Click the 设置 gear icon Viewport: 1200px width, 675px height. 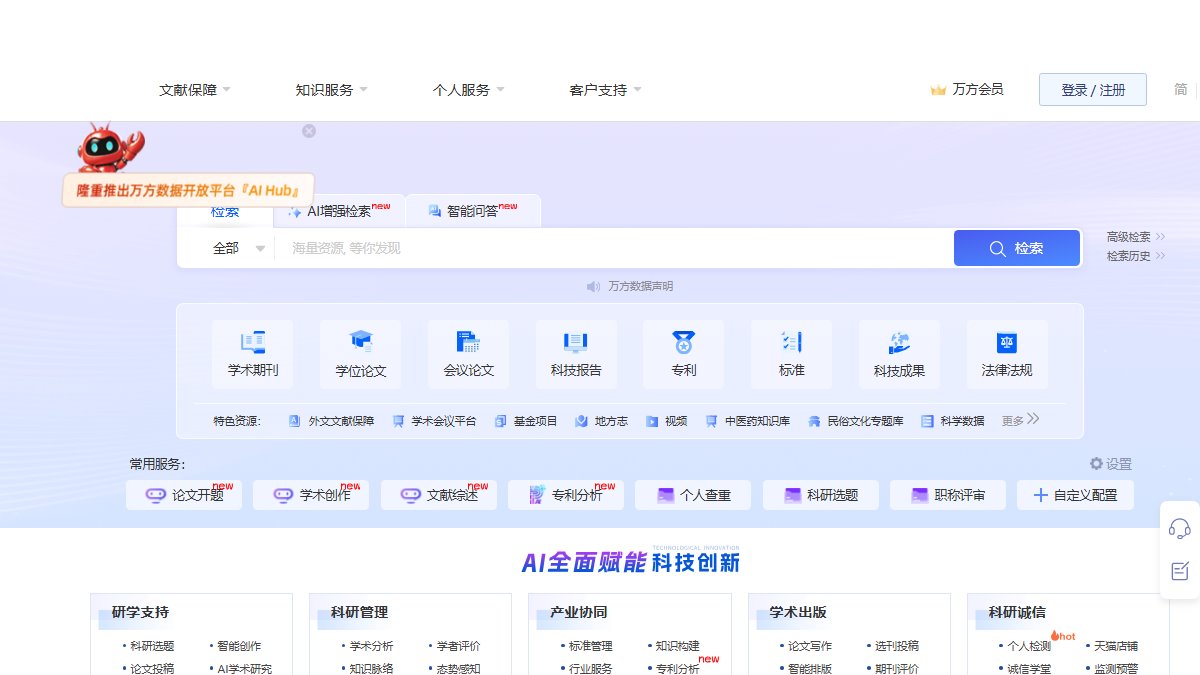(1096, 464)
